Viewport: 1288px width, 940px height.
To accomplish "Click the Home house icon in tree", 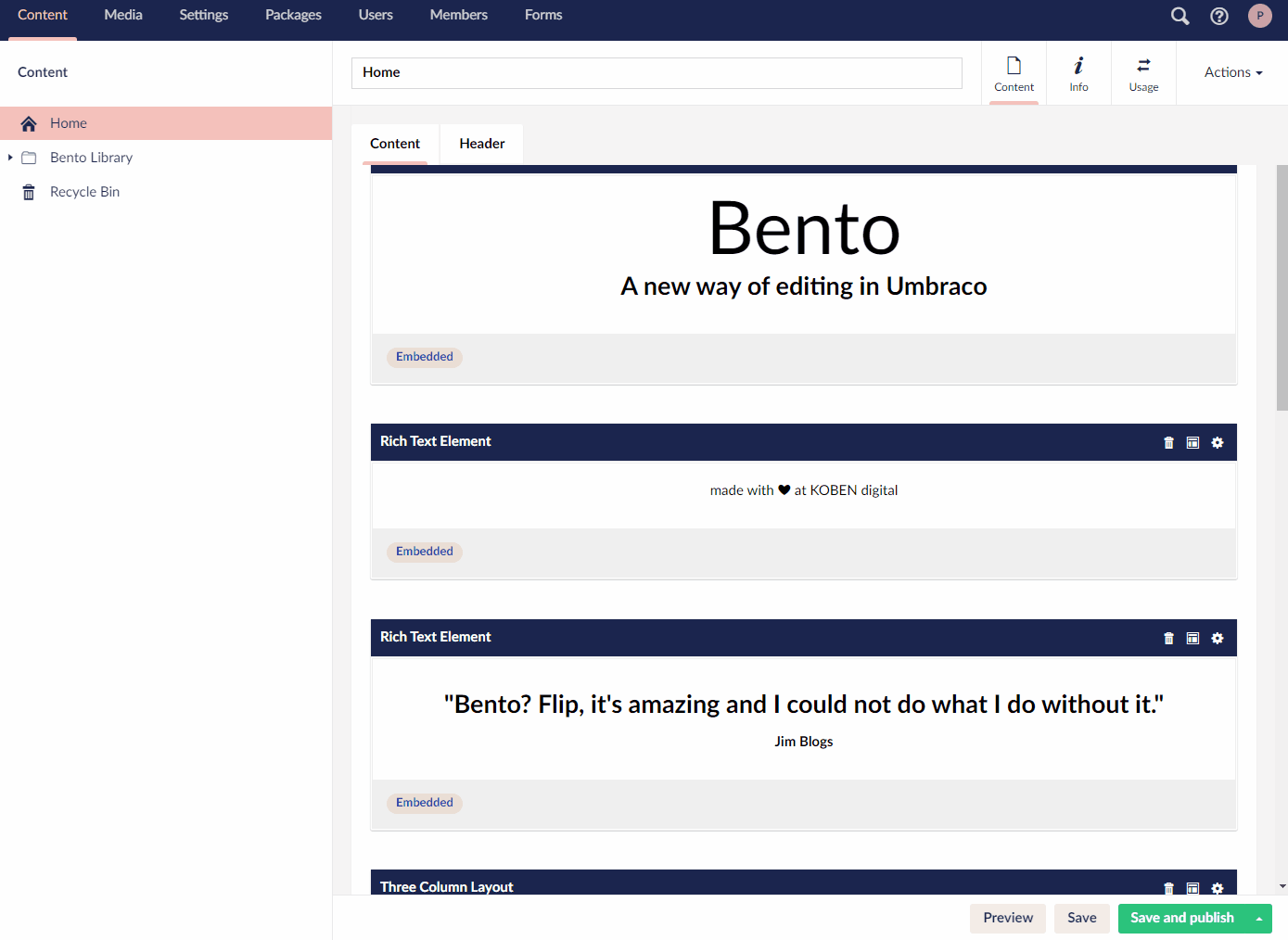I will point(29,123).
